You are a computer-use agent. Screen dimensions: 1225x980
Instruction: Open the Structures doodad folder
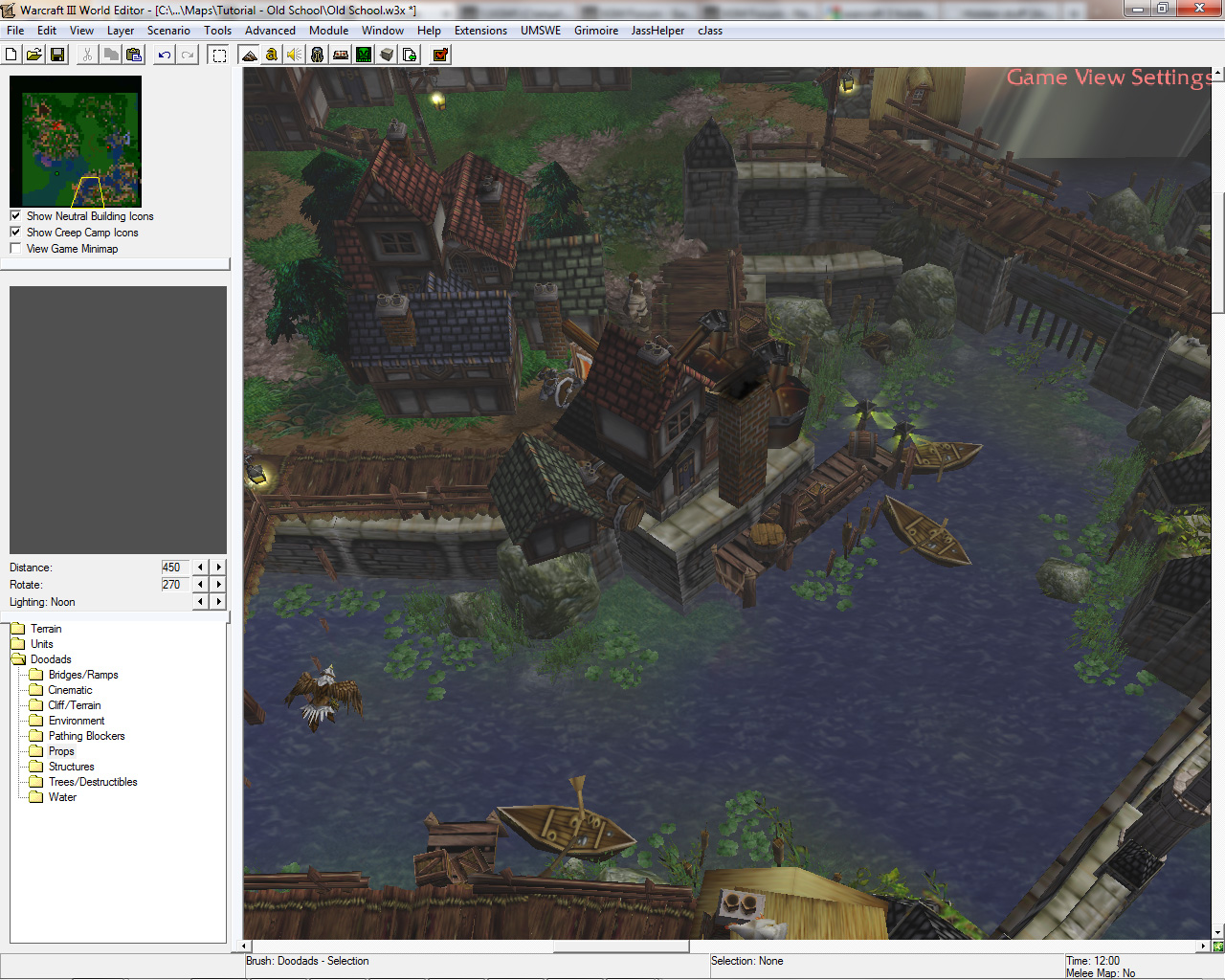pos(62,767)
